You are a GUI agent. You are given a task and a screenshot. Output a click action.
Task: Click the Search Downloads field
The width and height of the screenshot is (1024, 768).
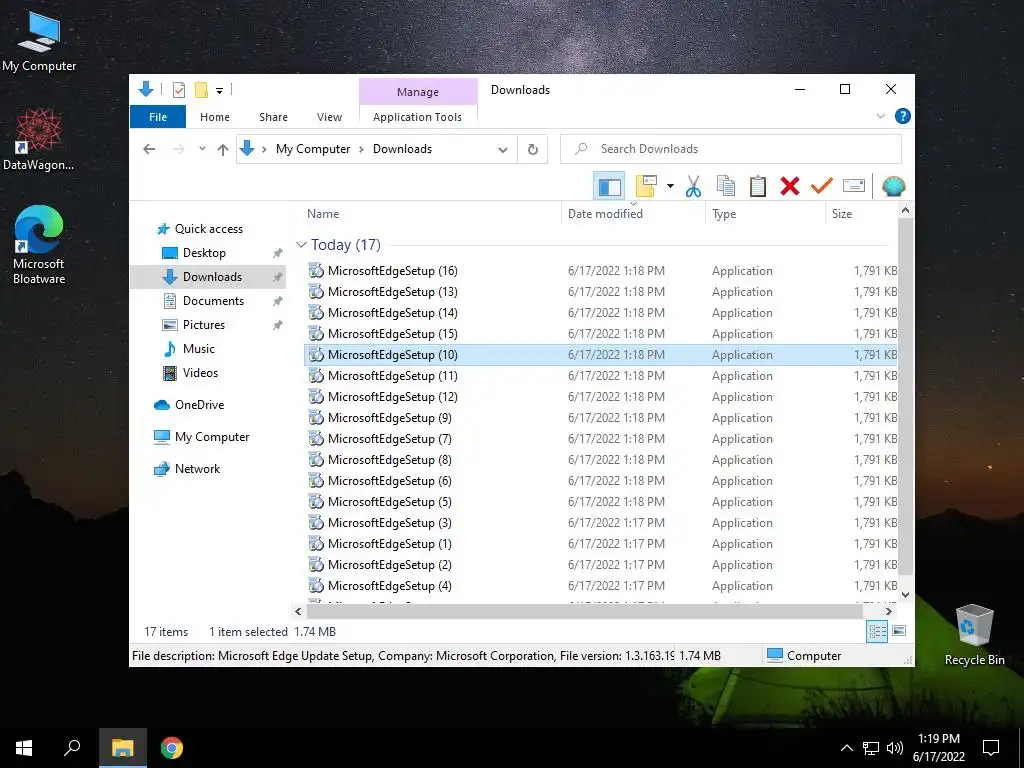click(x=731, y=149)
